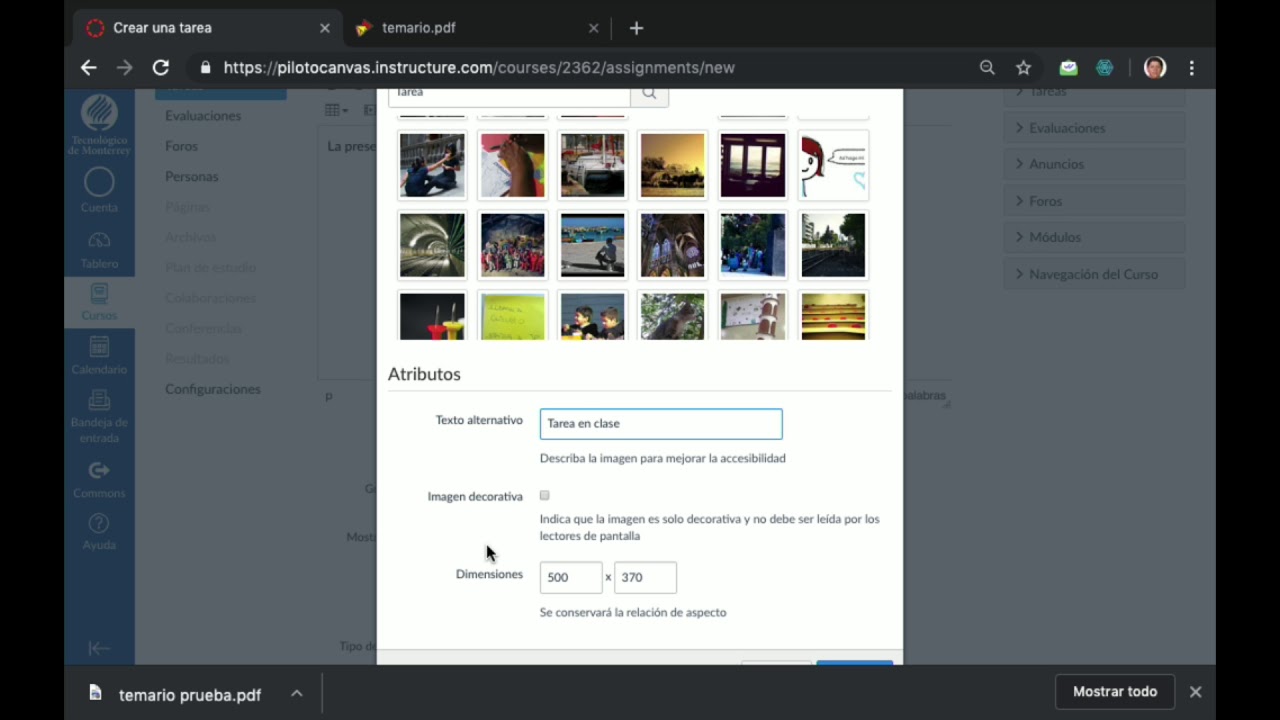This screenshot has height=720, width=1280.
Task: Toggle the Imagen decorativa checkbox
Action: 544,495
